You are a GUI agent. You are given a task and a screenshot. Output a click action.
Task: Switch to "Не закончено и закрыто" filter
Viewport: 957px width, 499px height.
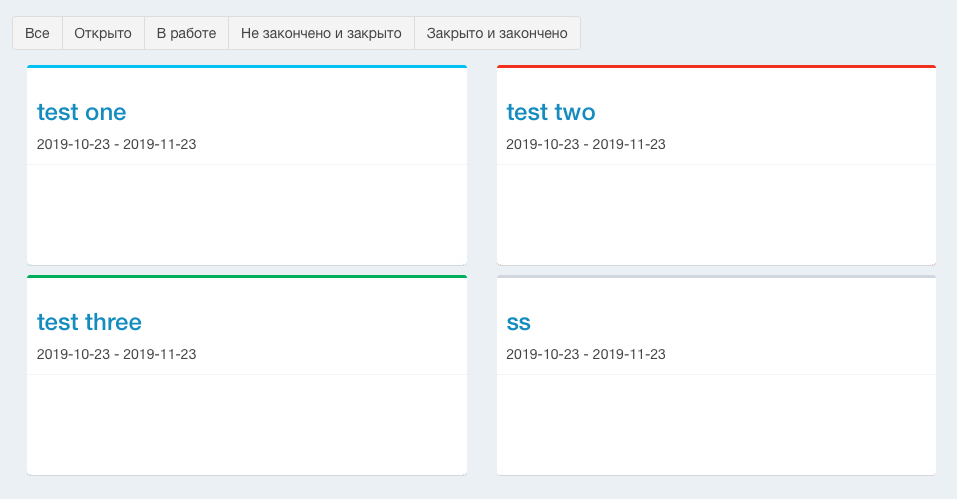pos(321,33)
